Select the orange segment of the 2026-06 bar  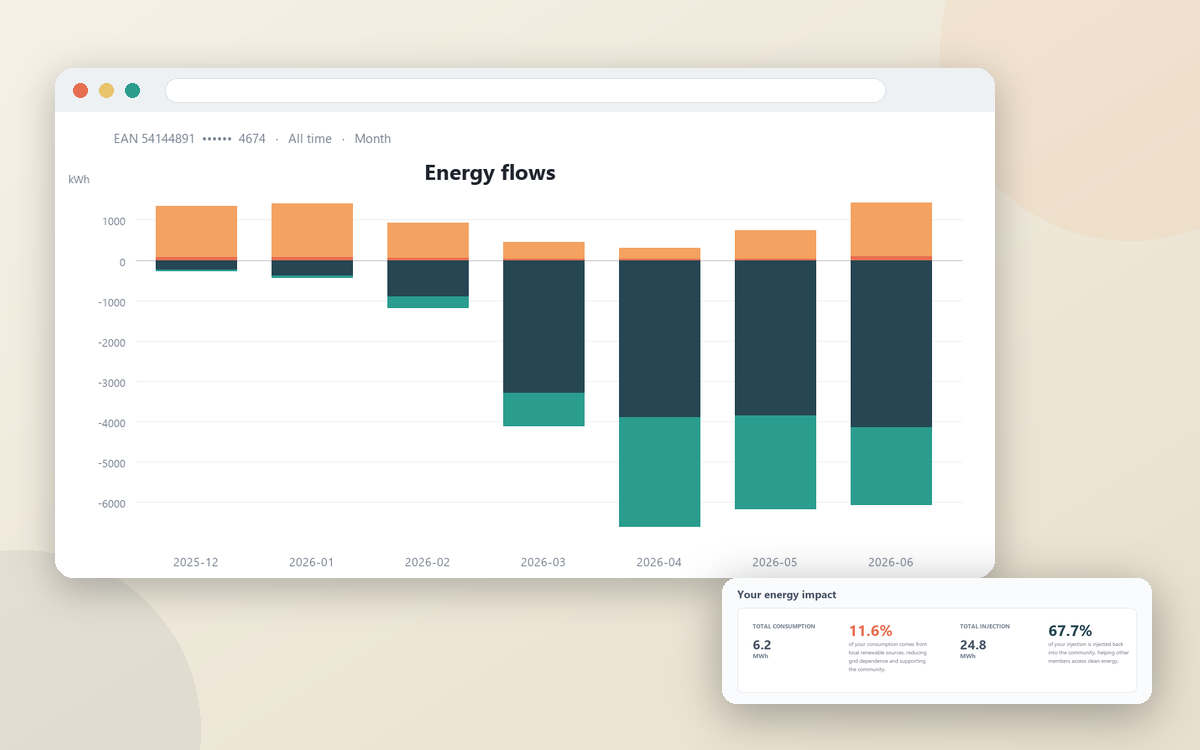coord(891,229)
